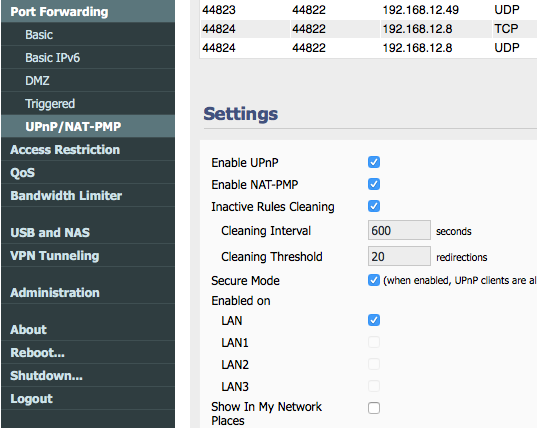Click the Reboot... link
Image resolution: width=537 pixels, height=428 pixels.
(x=37, y=353)
